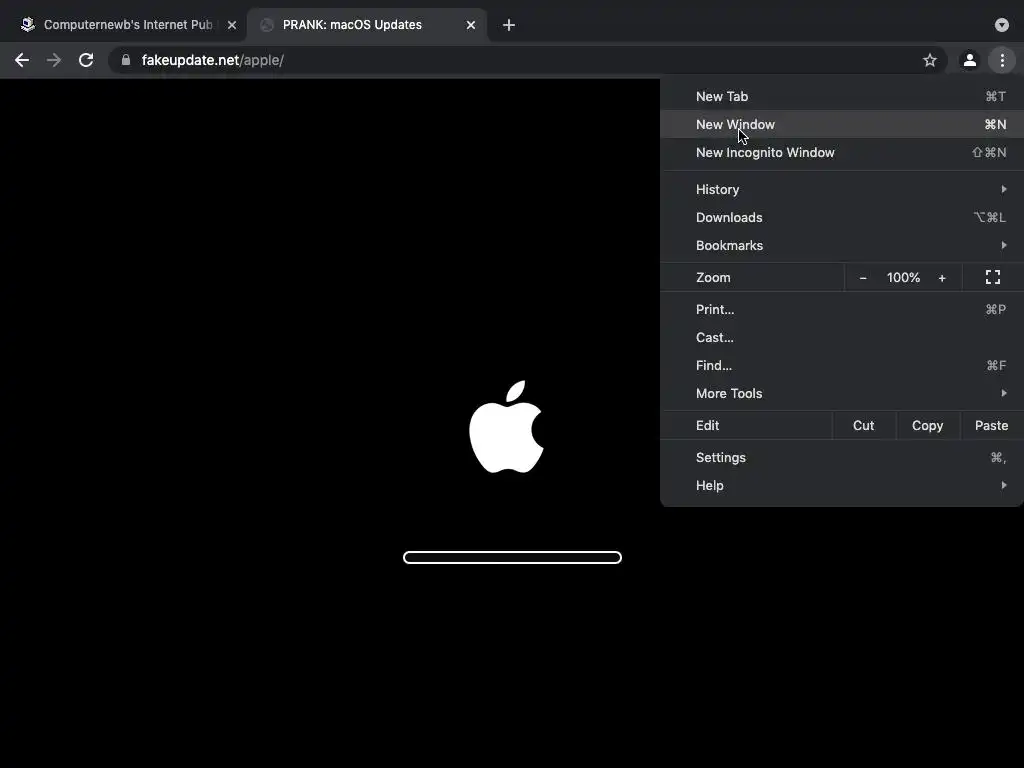Expand the Bookmarks submenu

pos(842,246)
